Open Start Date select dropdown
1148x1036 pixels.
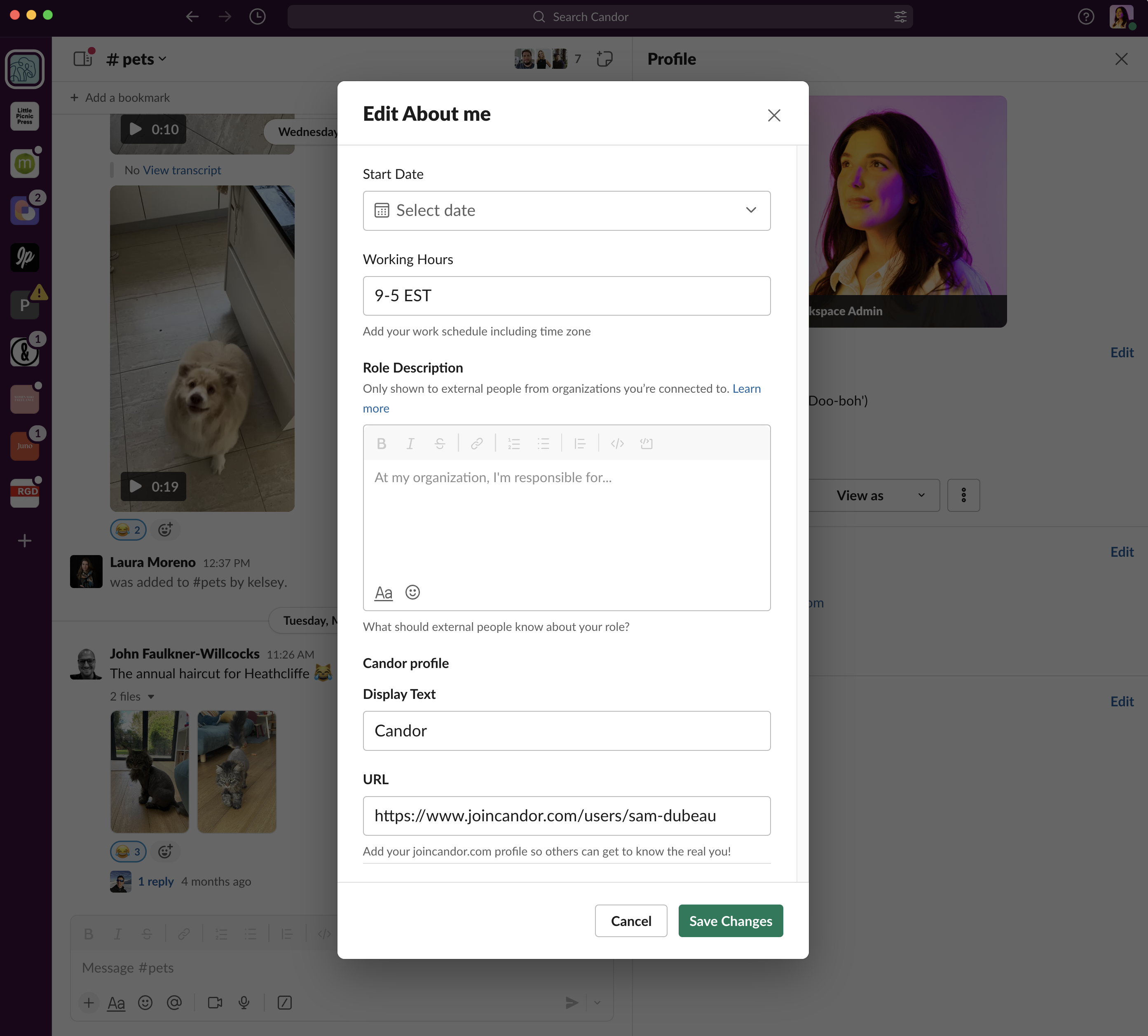[x=566, y=211]
